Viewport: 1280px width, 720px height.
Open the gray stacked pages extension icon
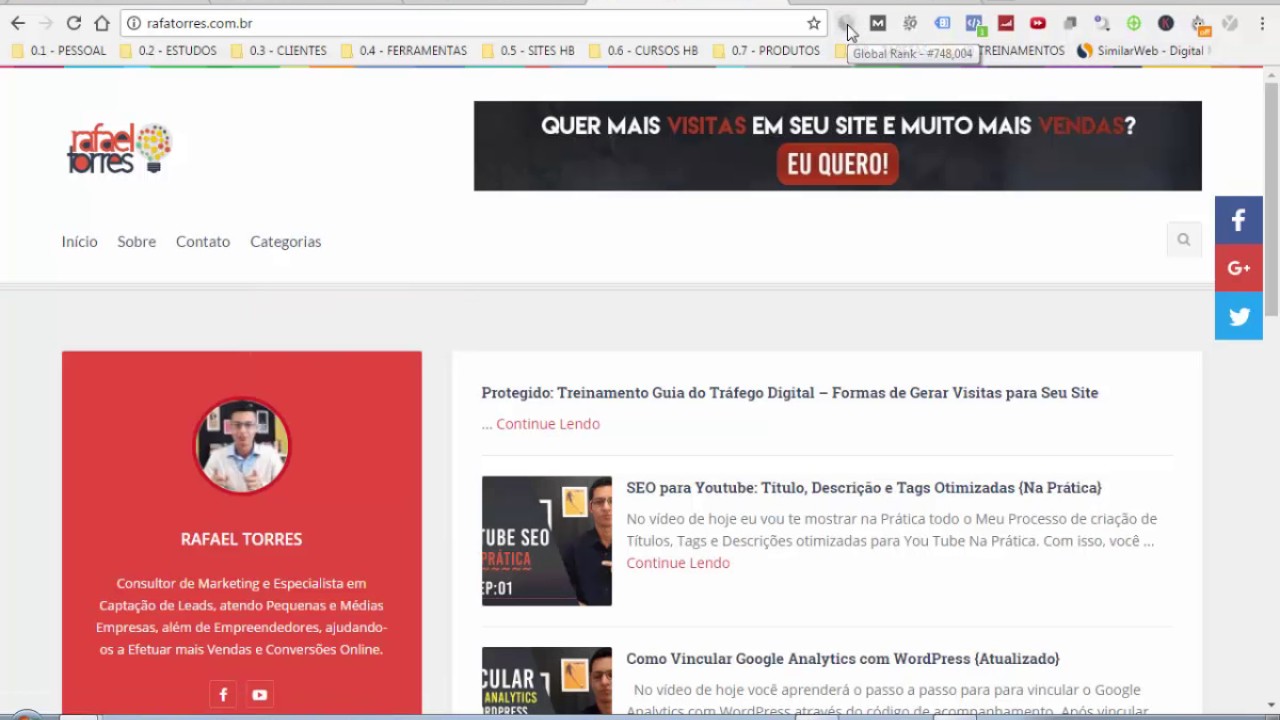pyautogui.click(x=1070, y=23)
